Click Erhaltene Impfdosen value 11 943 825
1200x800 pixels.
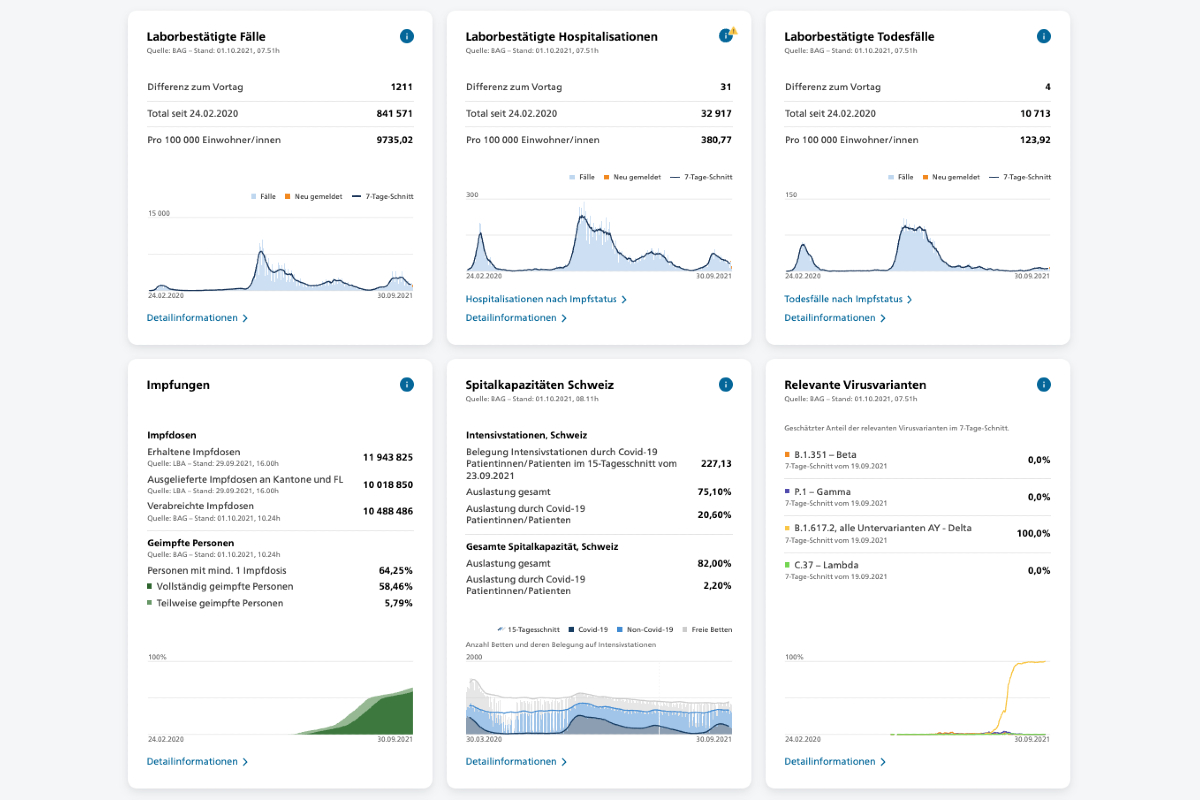pyautogui.click(x=388, y=457)
